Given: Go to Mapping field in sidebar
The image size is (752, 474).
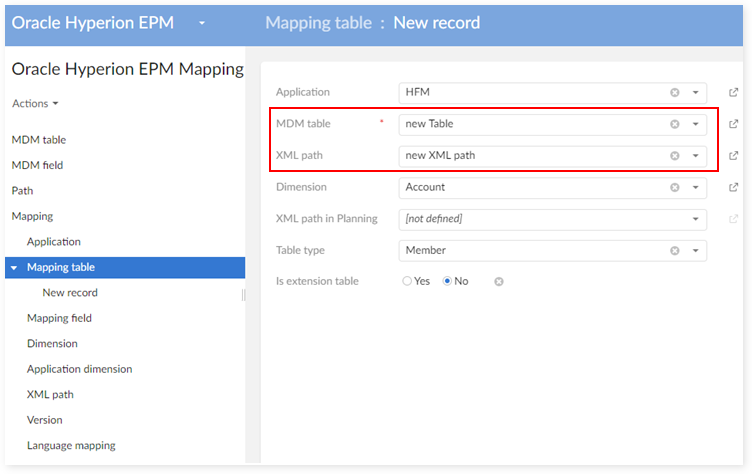Looking at the screenshot, I should (59, 318).
